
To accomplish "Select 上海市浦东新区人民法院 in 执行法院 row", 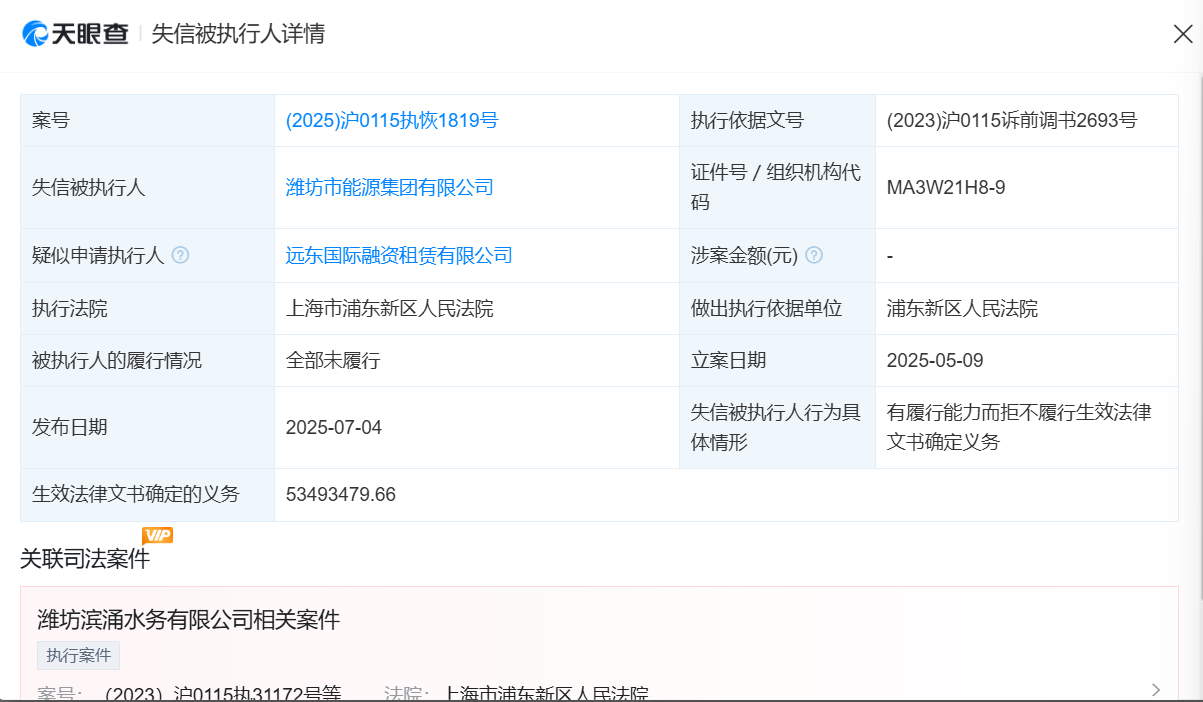I will coord(390,309).
